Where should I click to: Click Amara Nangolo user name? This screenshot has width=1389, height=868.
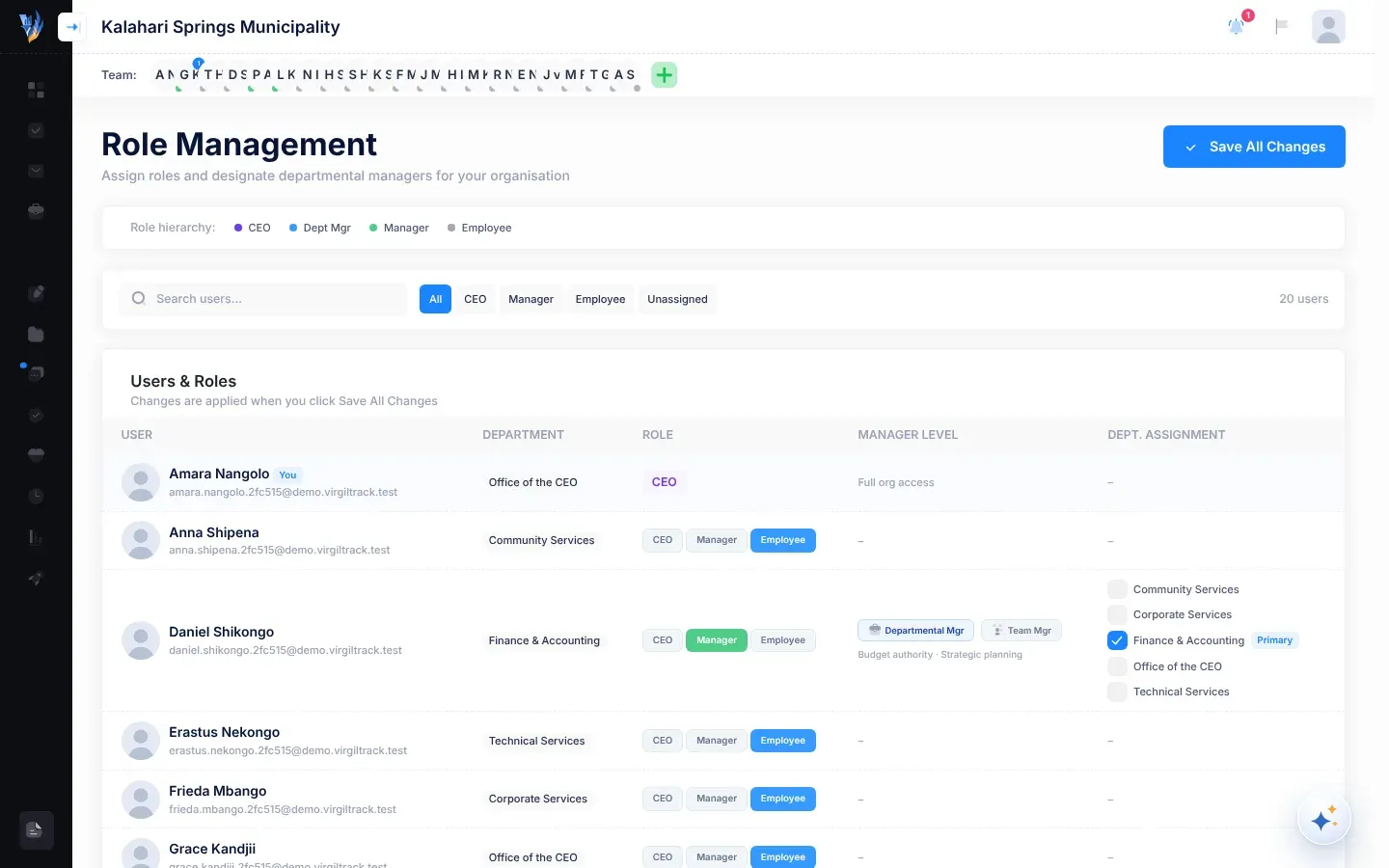[219, 474]
